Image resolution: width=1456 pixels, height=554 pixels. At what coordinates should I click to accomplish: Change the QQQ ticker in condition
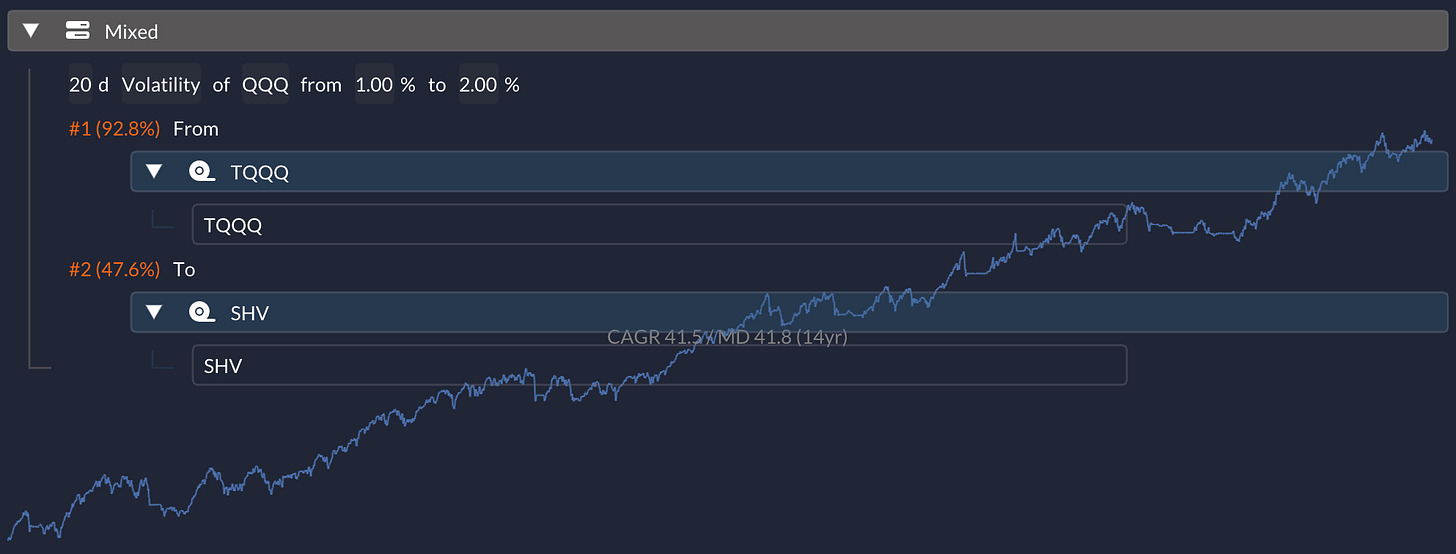[265, 85]
